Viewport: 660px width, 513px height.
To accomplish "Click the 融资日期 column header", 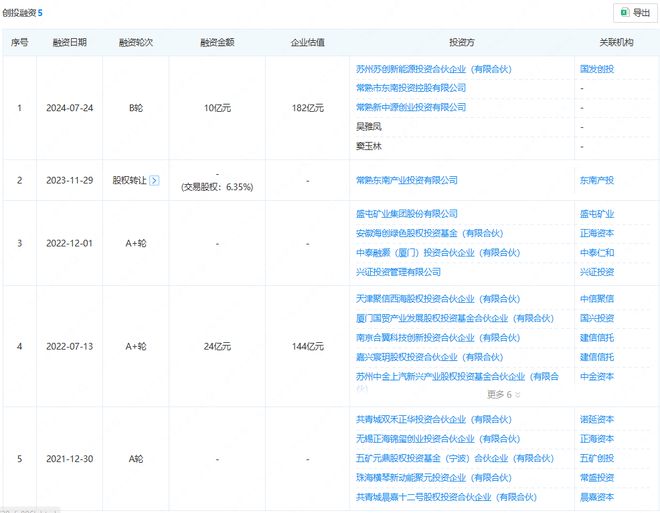I will 69,42.
